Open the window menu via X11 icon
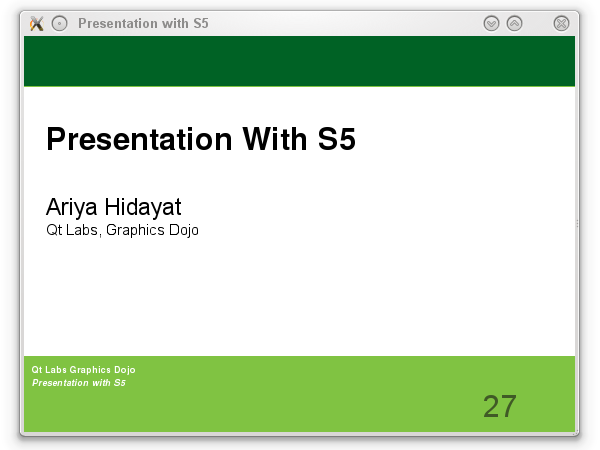This screenshot has width=600, height=450. (37, 23)
